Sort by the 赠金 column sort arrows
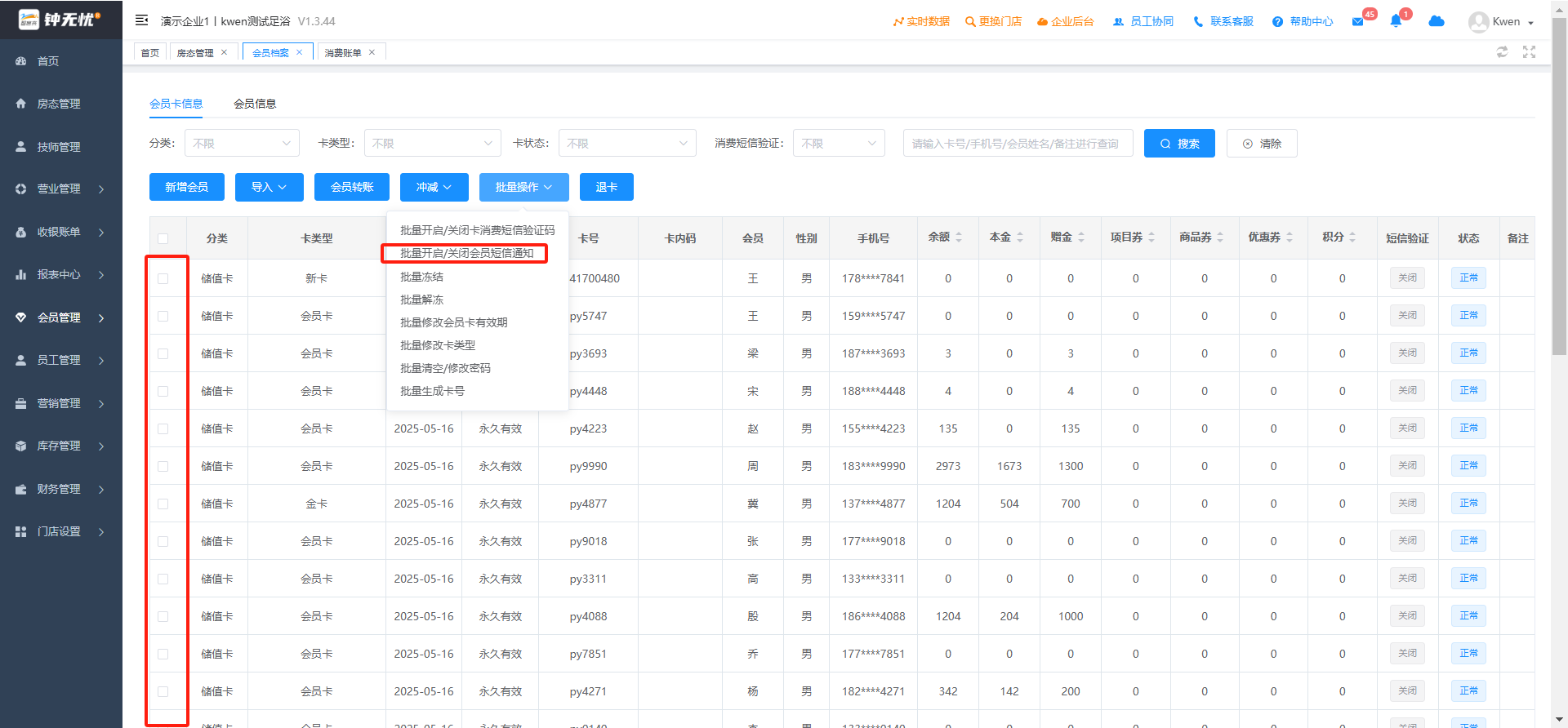 point(1081,237)
